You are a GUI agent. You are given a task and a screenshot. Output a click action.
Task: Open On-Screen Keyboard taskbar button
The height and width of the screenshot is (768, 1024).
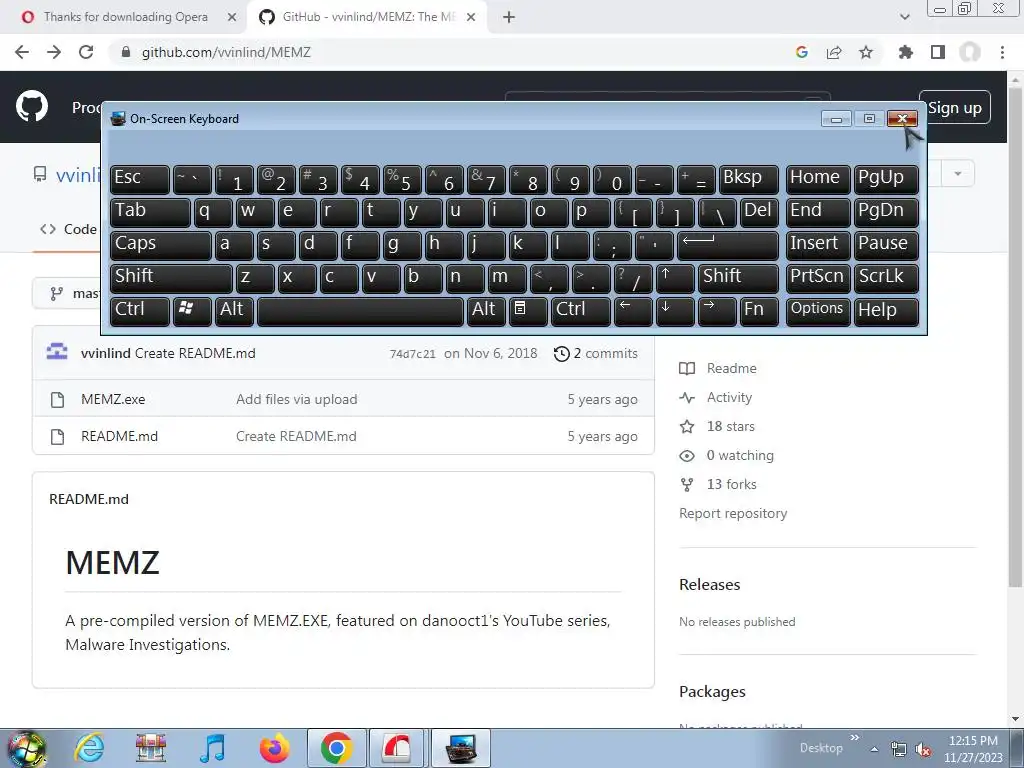[460, 748]
